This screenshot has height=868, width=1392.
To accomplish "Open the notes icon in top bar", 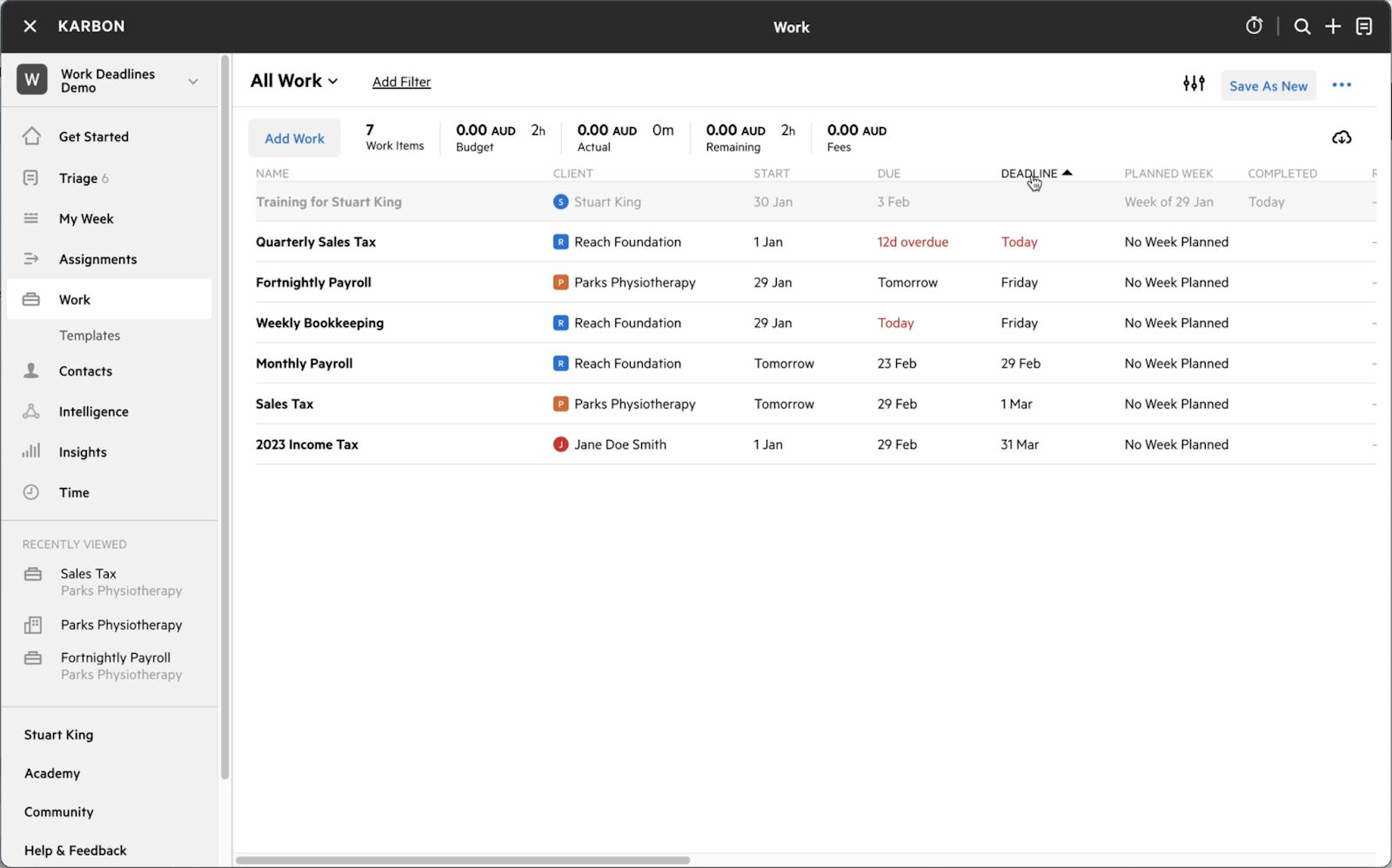I will pos(1363,26).
